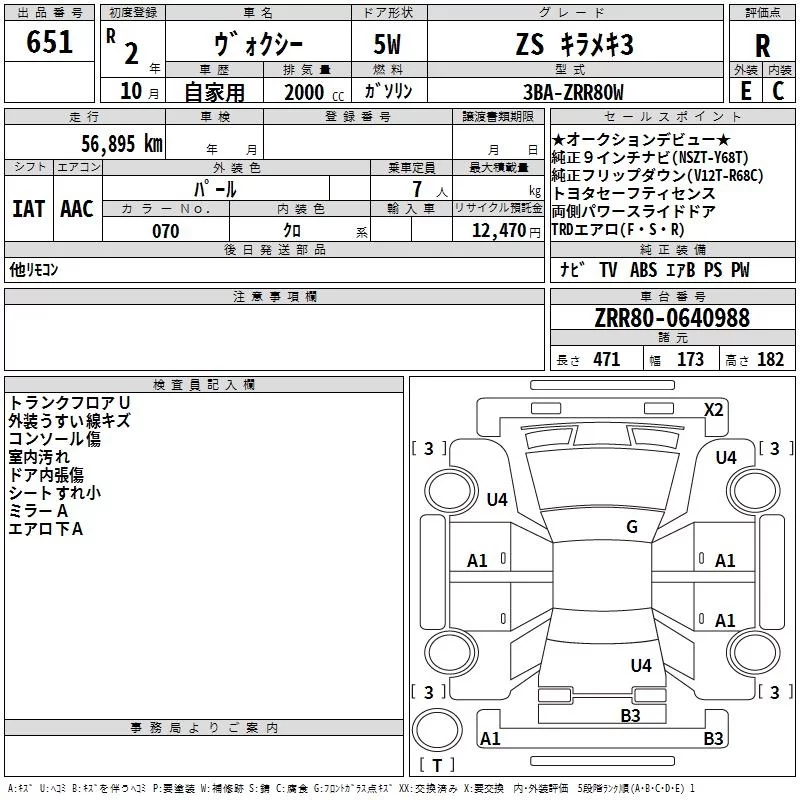Click interior grade C
The image size is (800, 800).
[x=778, y=91]
